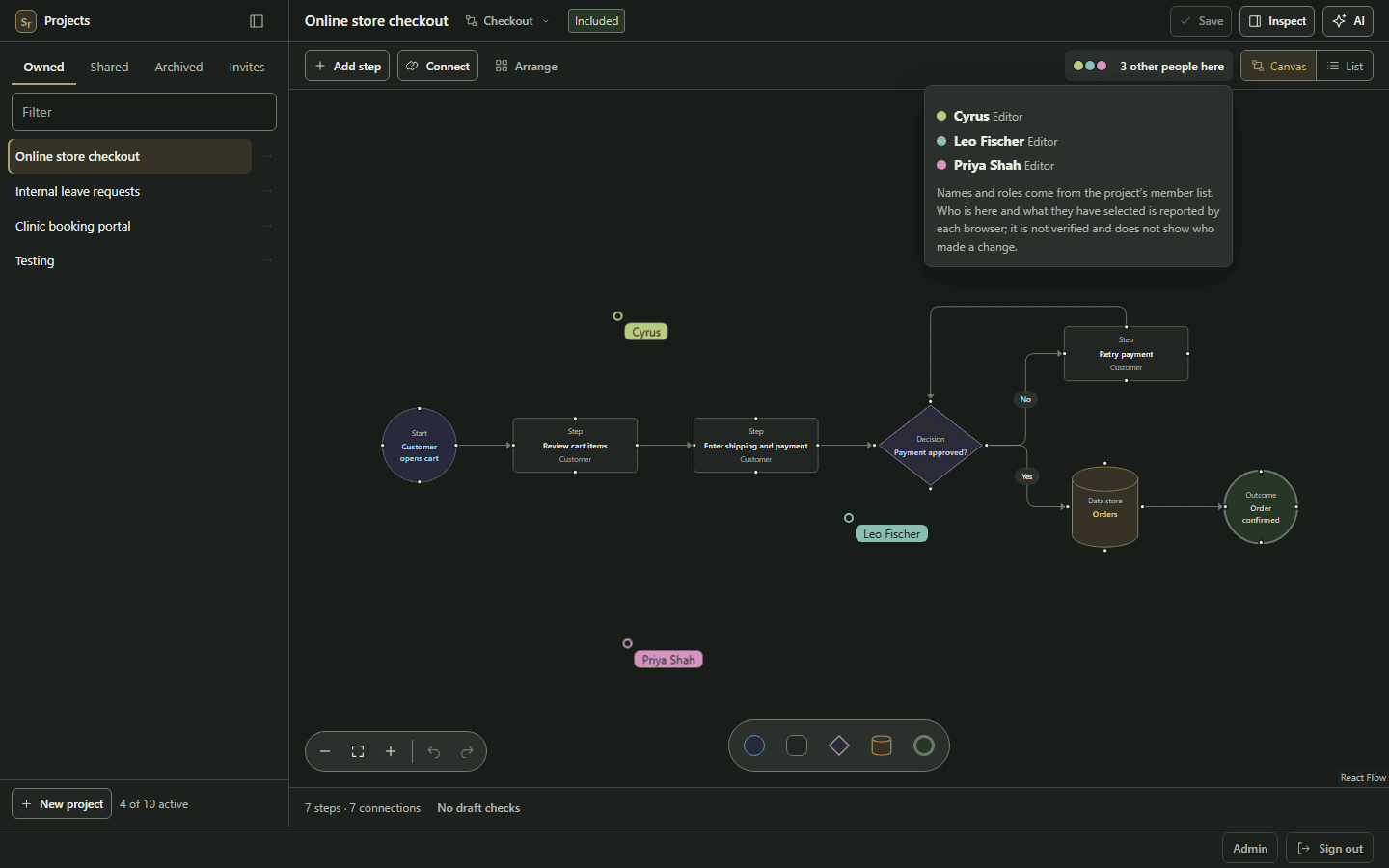
Task: Click the Sr workspace logo icon
Action: 26,21
